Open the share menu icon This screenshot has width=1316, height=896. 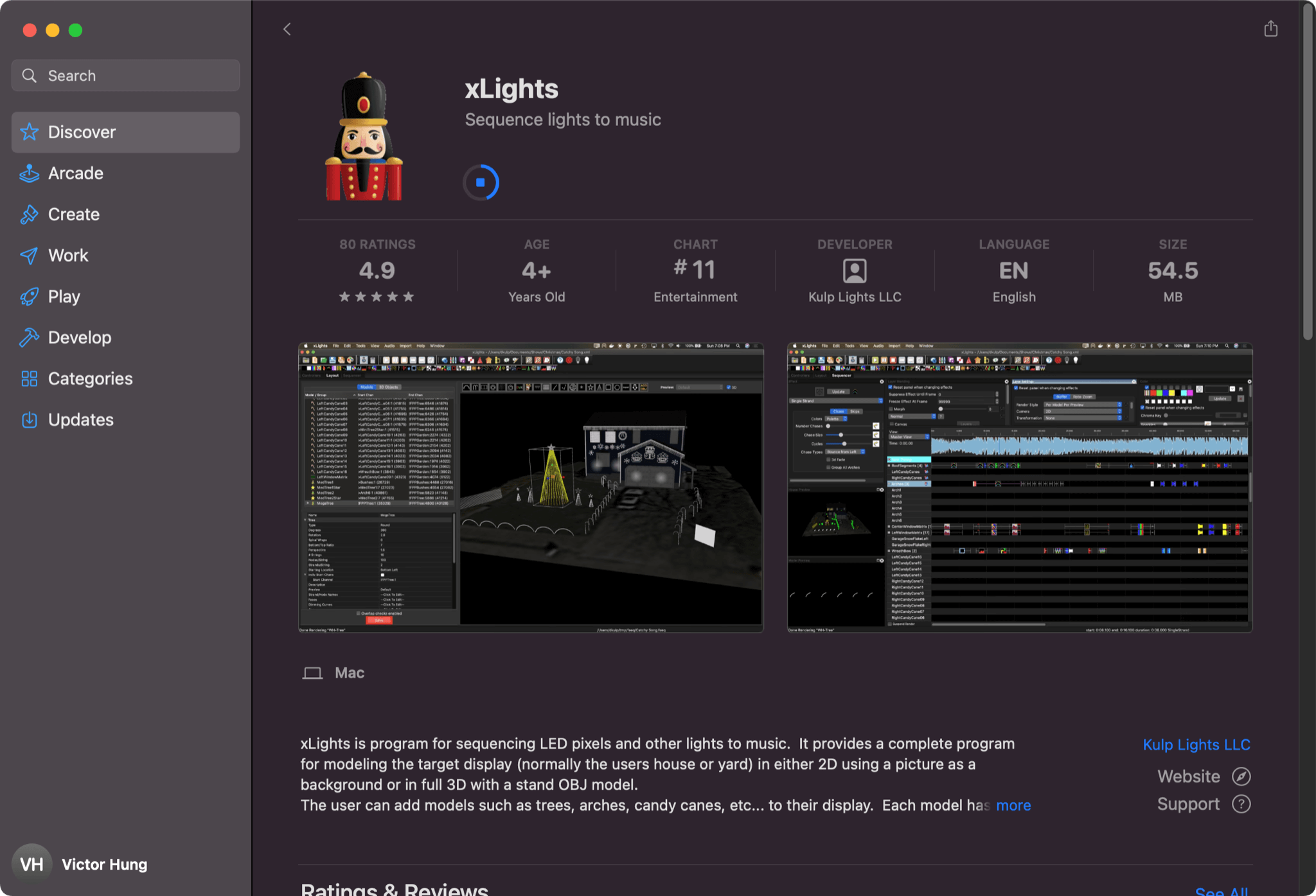click(1270, 29)
